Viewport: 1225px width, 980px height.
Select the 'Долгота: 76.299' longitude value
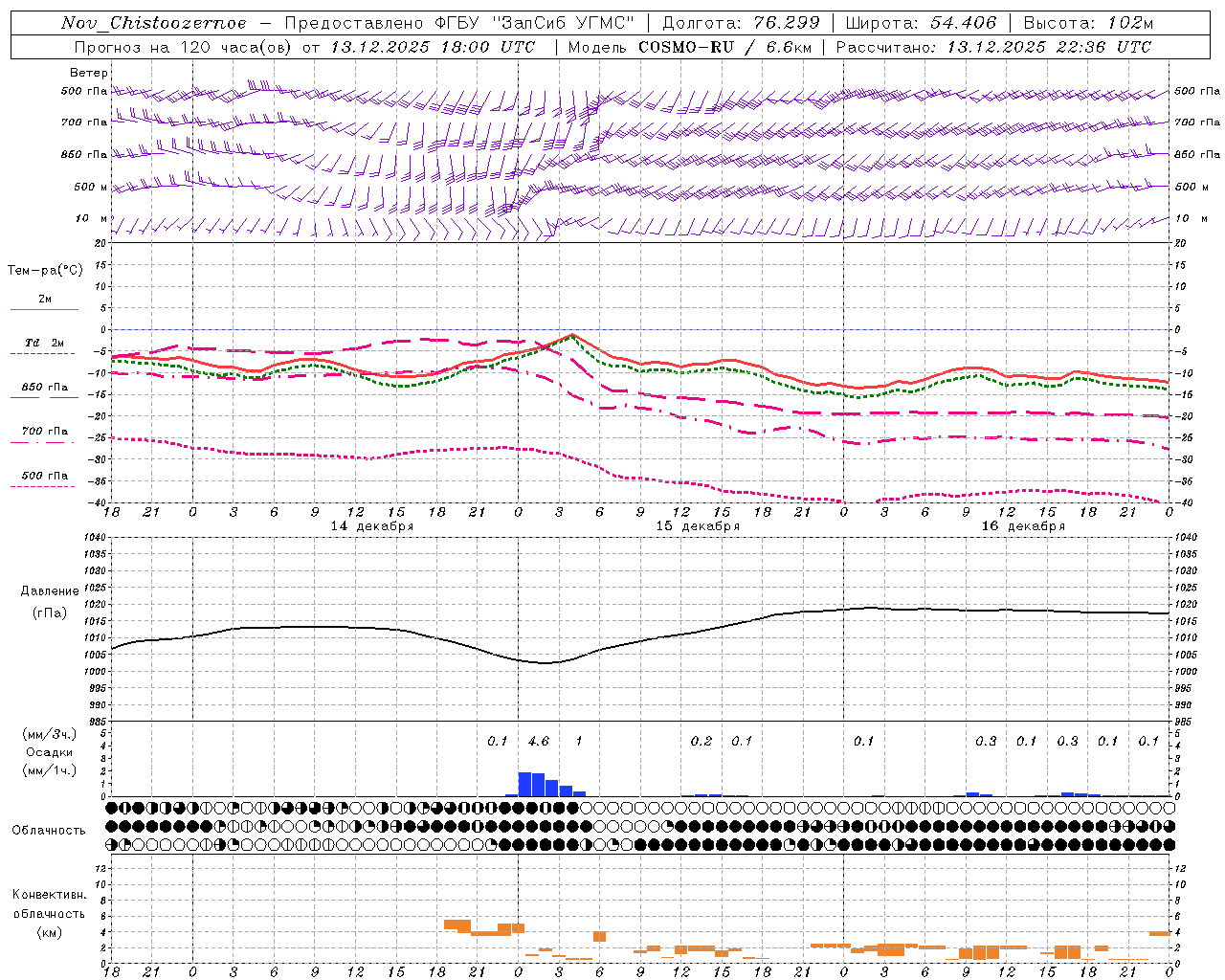pyautogui.click(x=741, y=23)
